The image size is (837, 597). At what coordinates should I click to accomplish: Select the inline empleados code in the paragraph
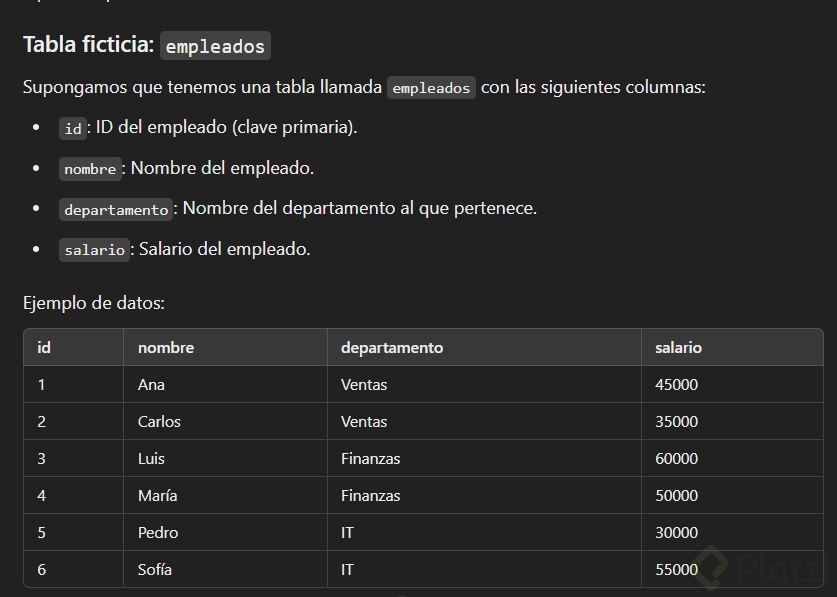431,88
